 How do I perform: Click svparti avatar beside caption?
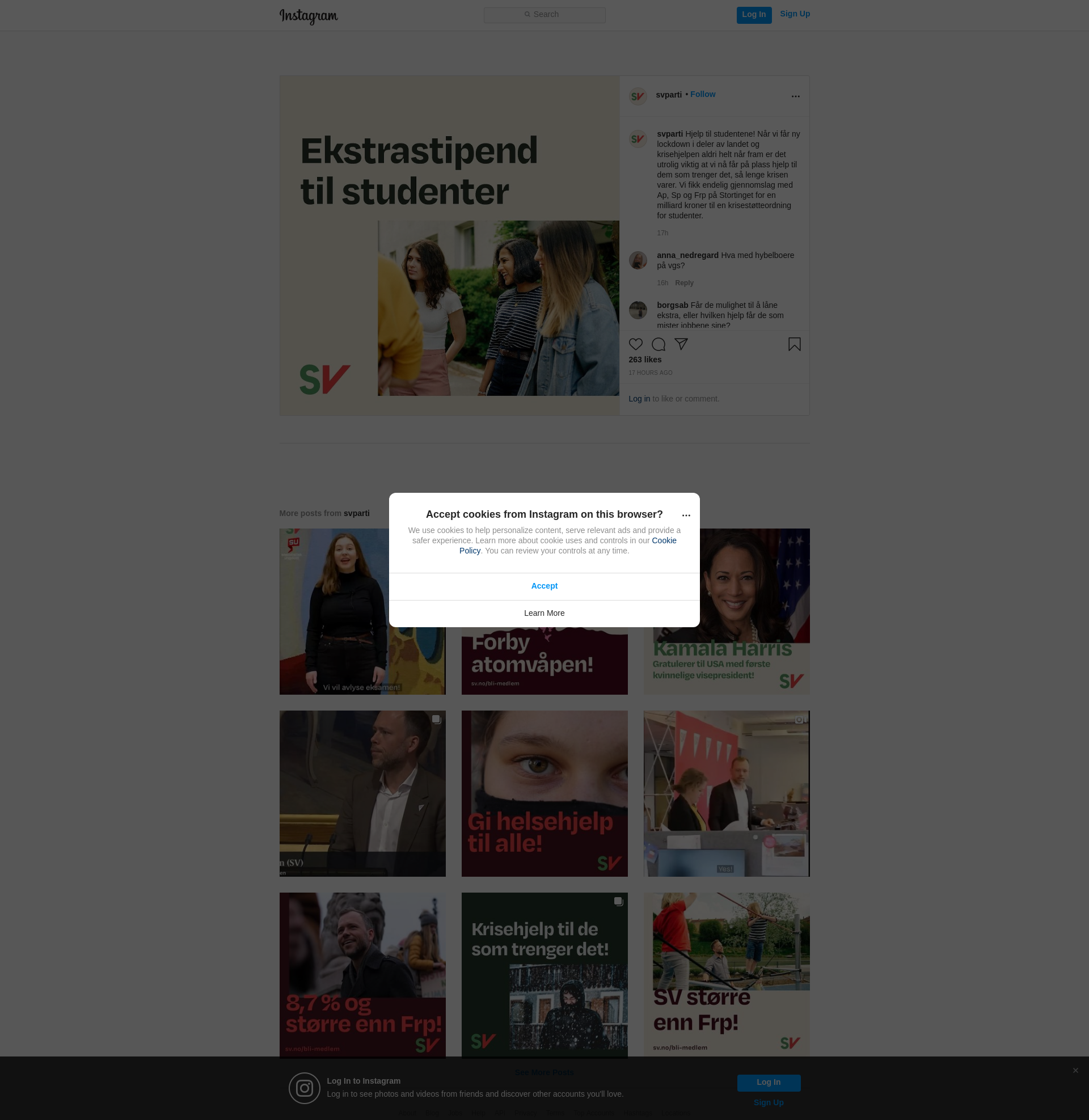pos(638,139)
